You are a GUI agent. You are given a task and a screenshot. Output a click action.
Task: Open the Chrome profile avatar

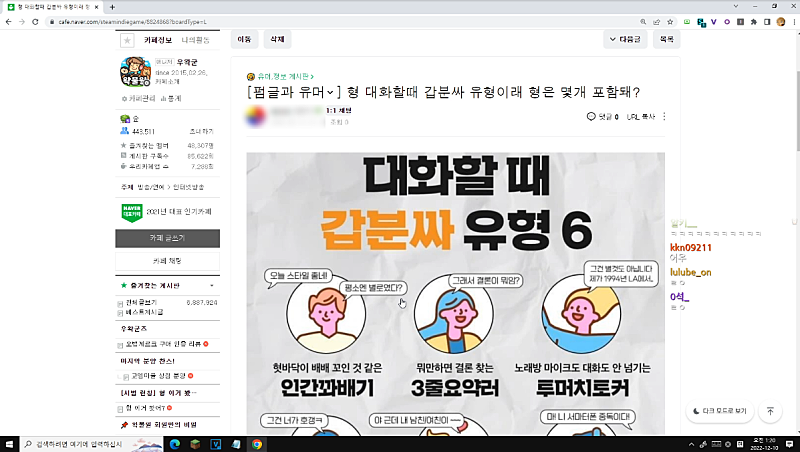point(781,22)
